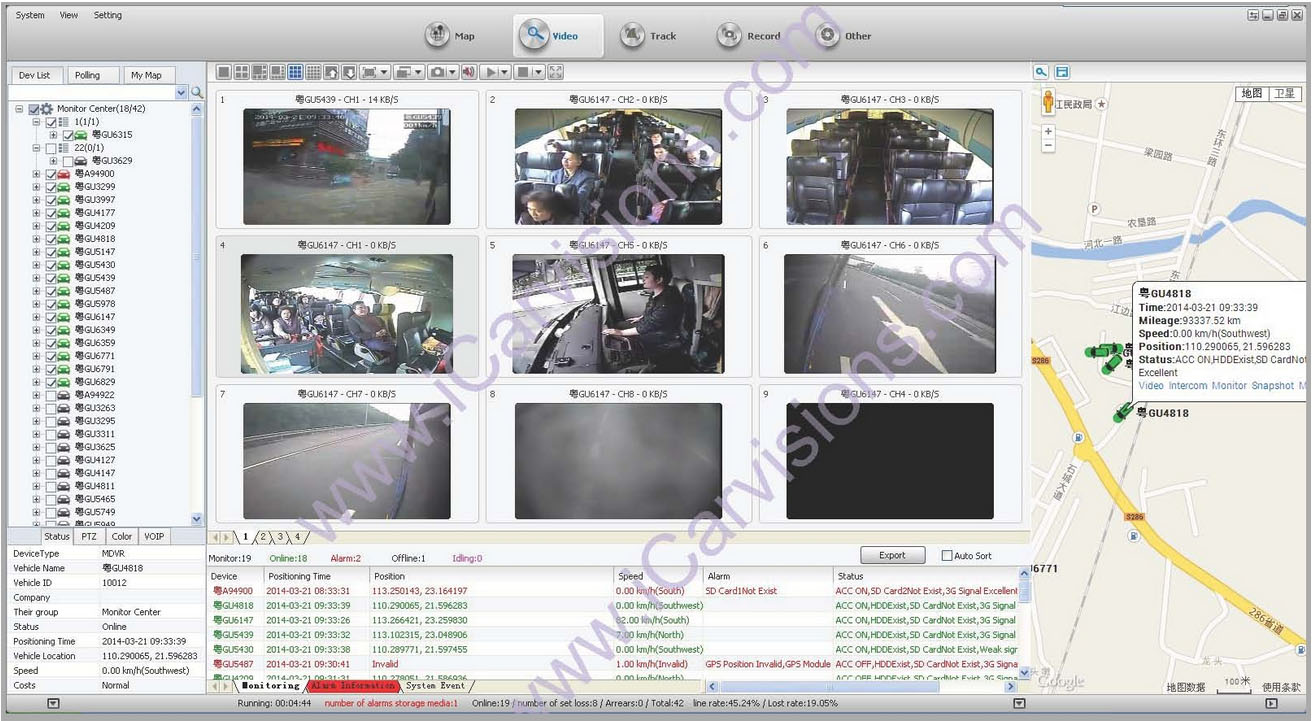This screenshot has height=721, width=1312.
Task: Open the snapshot dropdown arrow
Action: pos(452,72)
